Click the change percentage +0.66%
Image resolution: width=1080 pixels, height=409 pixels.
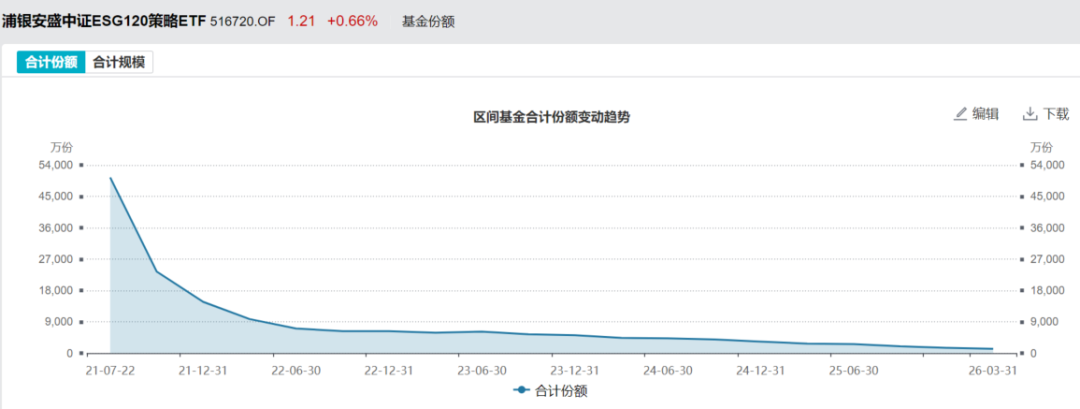point(353,21)
